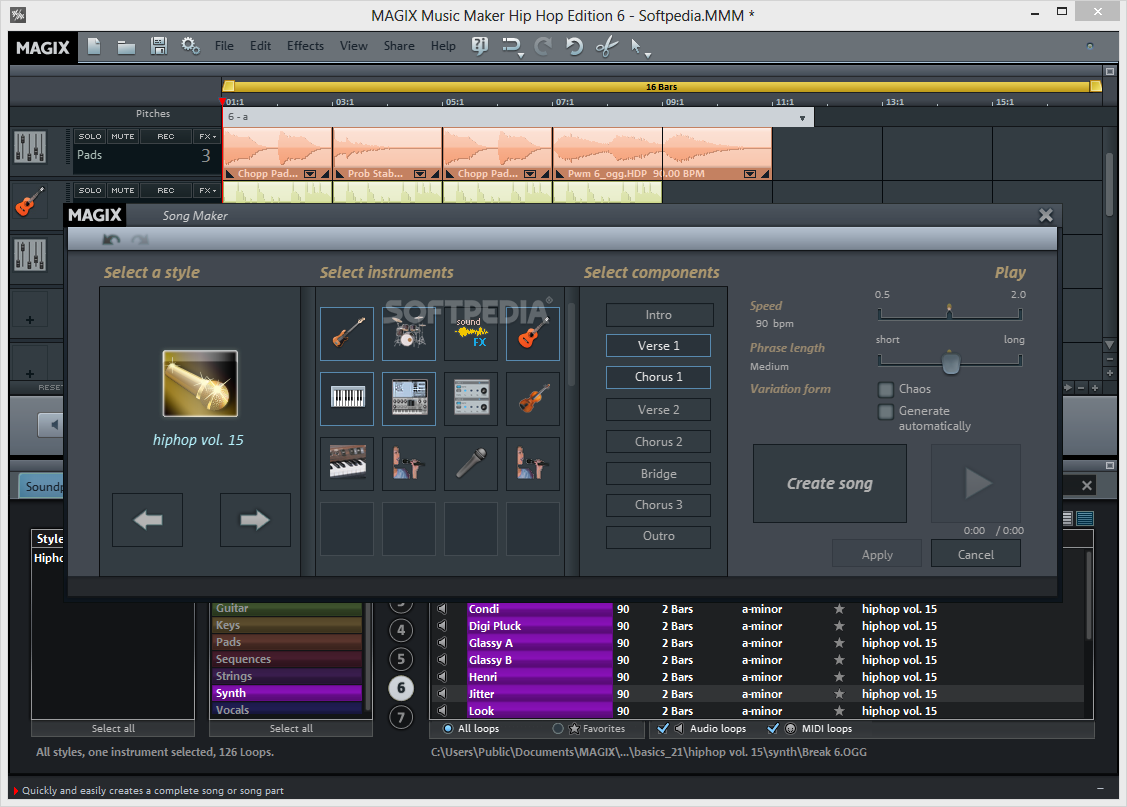Viewport: 1127px width, 807px height.
Task: Toggle the MIDI loops checkbox
Action: coord(773,729)
